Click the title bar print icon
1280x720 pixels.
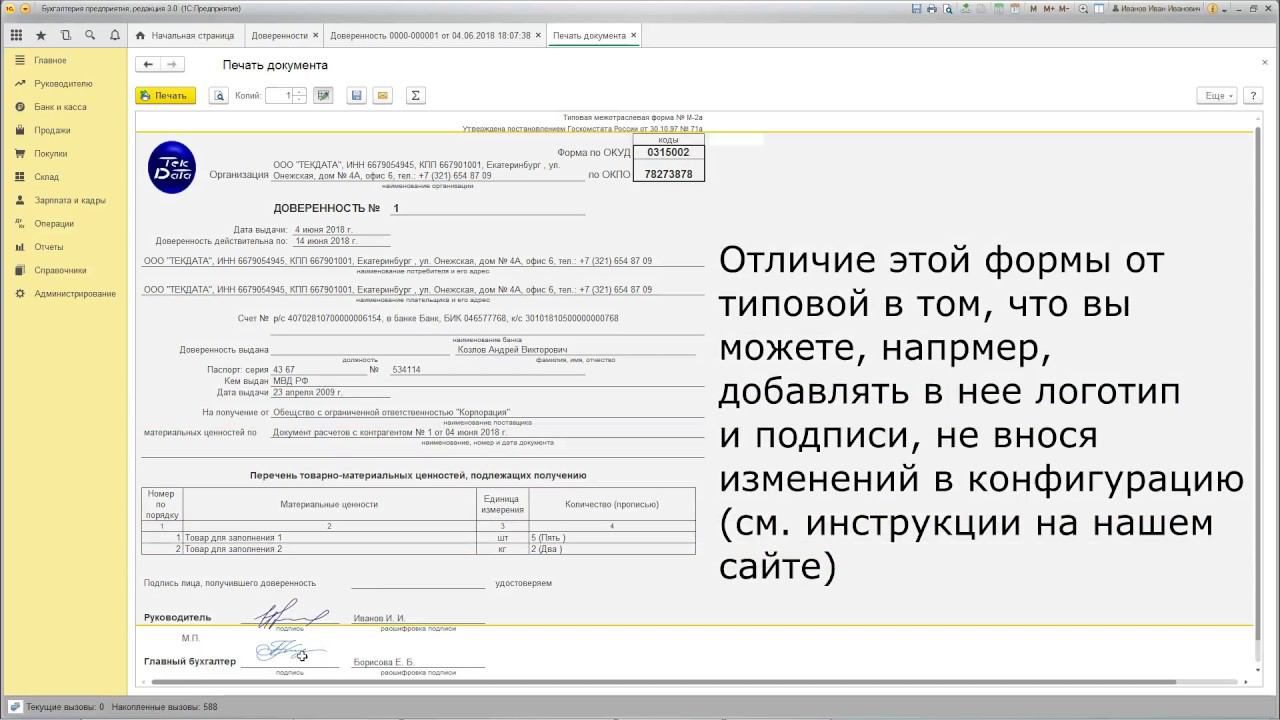coord(932,8)
